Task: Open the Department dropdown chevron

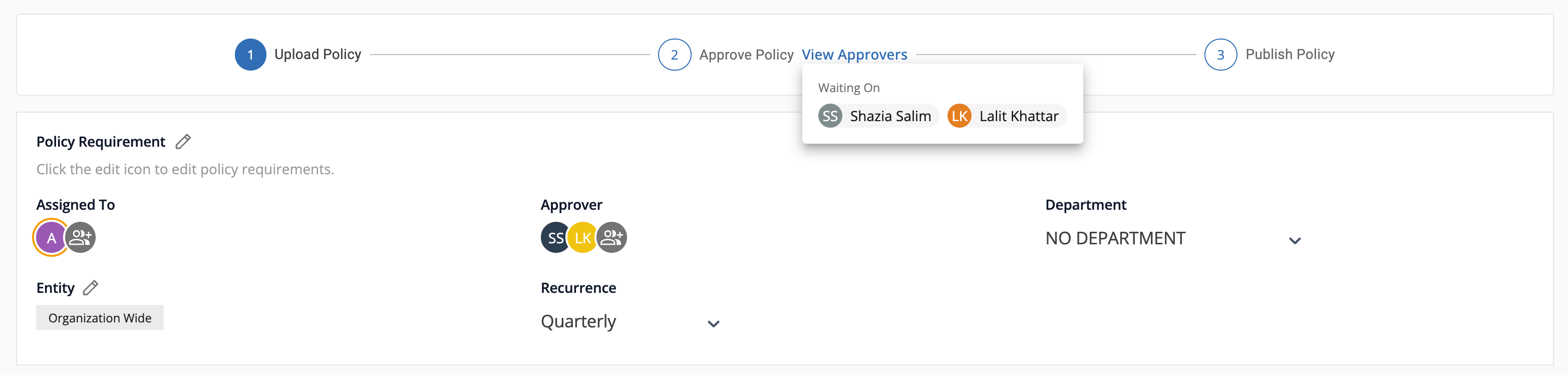Action: click(x=1295, y=240)
